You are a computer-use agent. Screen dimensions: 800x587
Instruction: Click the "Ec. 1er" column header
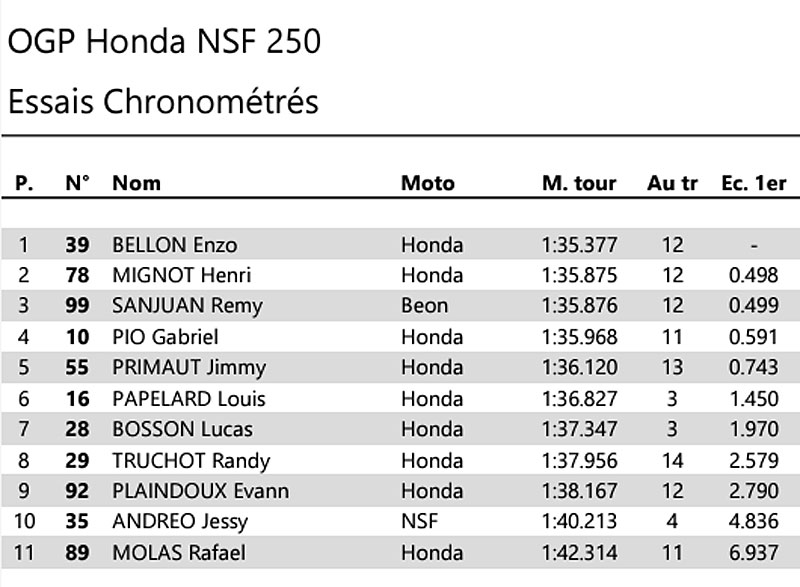tap(753, 183)
